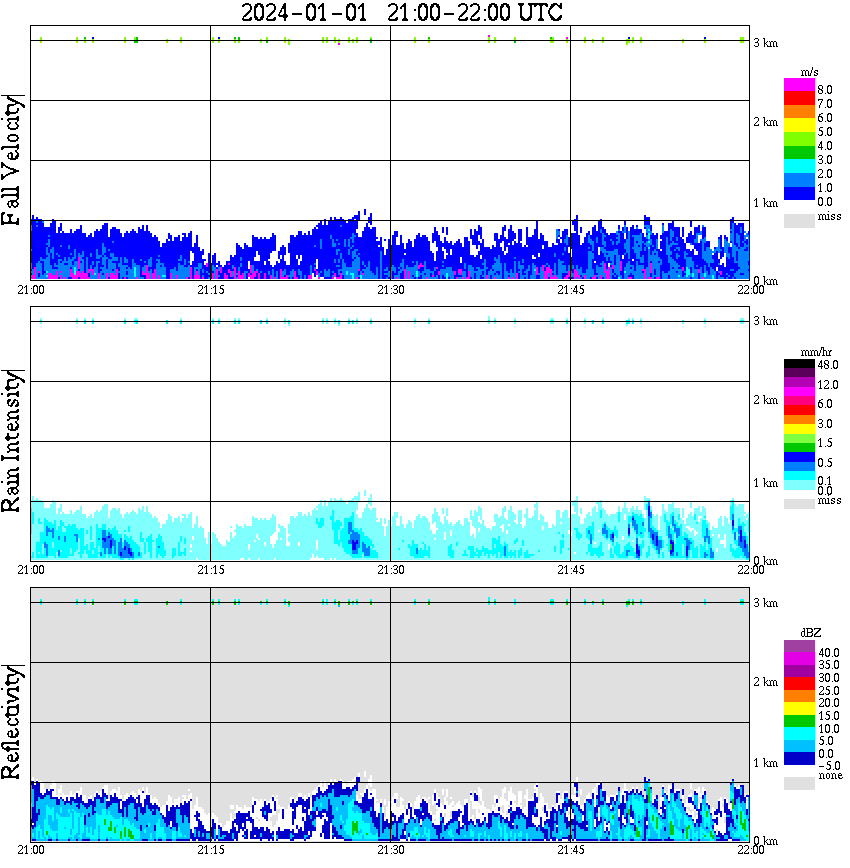Screen dimensions: 850x868
Task: Click the cyan swatch in the m/s legend
Action: pos(799,166)
